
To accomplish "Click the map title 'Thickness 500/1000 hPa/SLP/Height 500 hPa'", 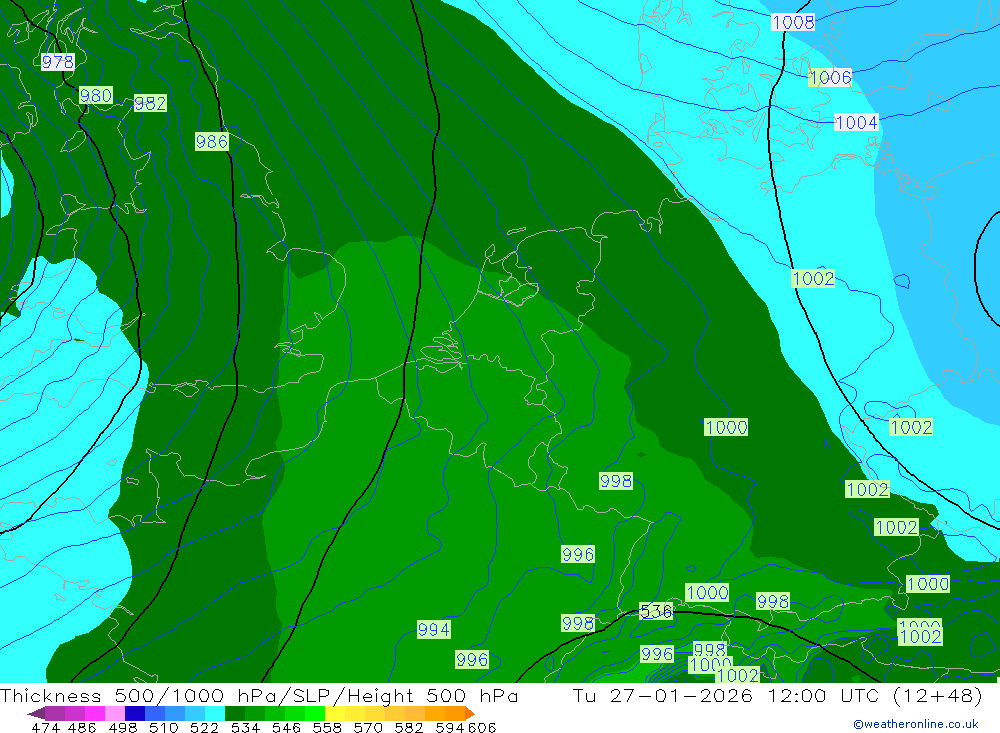I will tap(260, 695).
